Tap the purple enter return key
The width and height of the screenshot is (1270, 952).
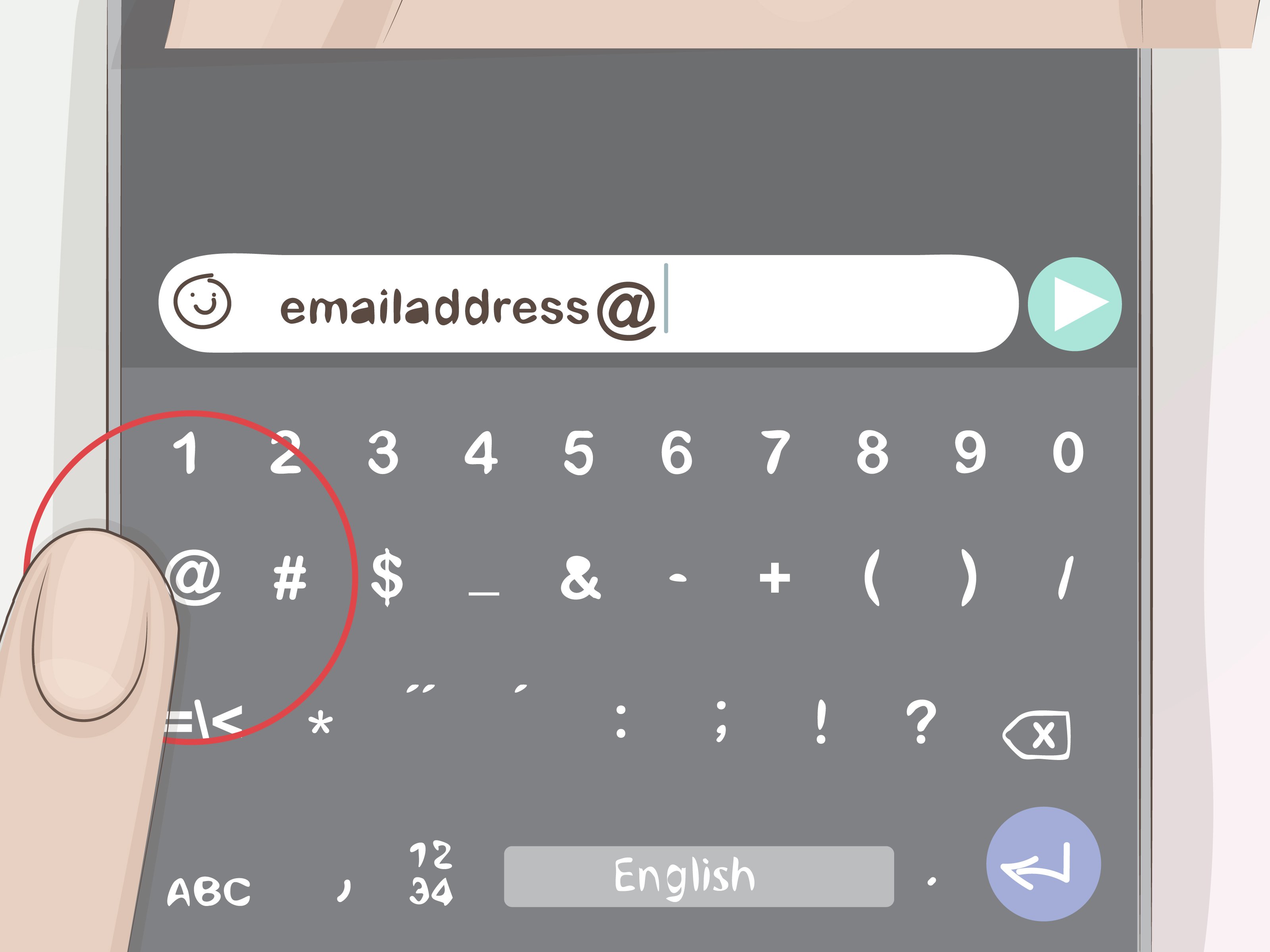(x=1043, y=864)
